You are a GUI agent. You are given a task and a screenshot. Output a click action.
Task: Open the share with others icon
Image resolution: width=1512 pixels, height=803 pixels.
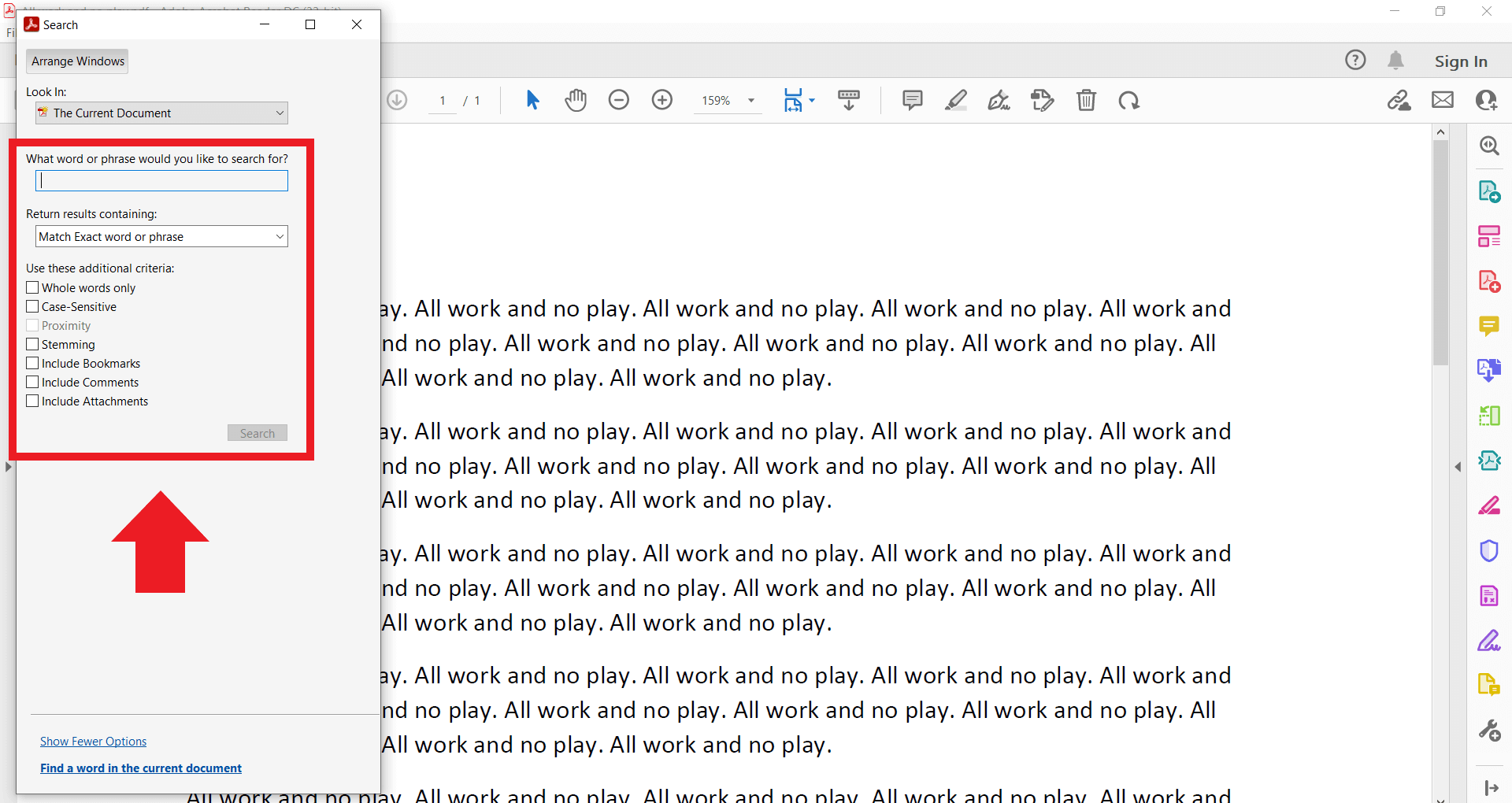point(1486,100)
